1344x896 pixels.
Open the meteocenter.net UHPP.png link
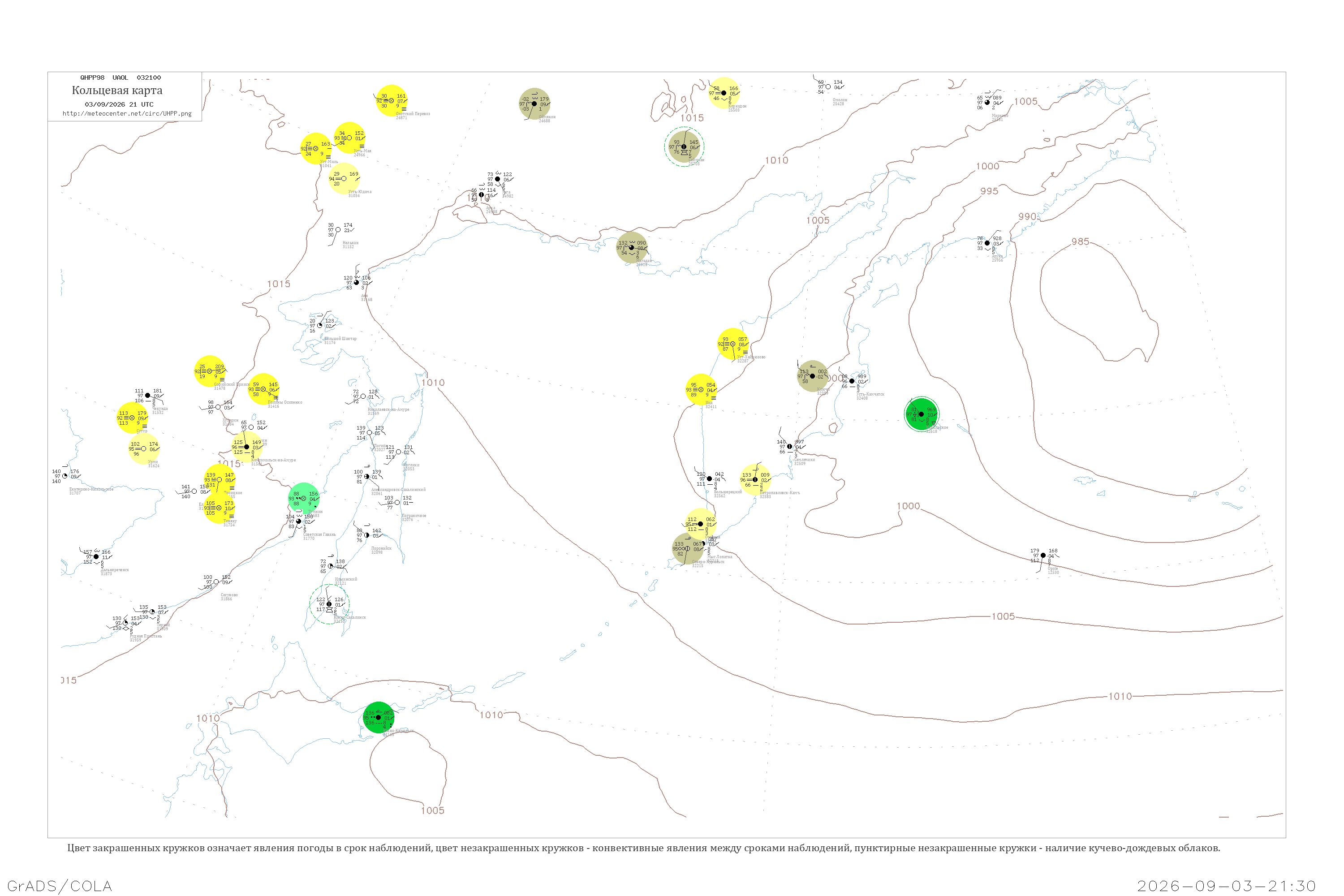(x=127, y=114)
